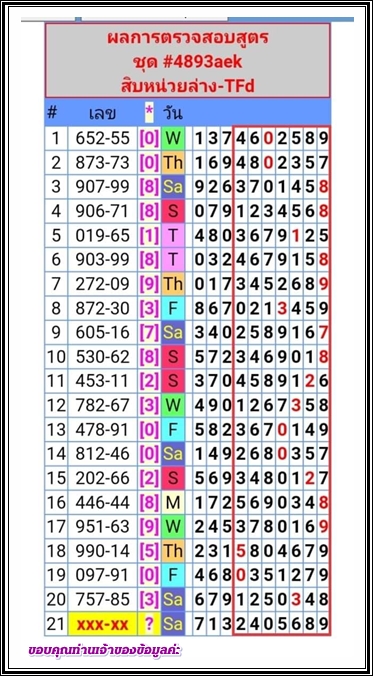This screenshot has height=676, width=373.
Task: Click the '[8]' value beside 446-44
Action: coord(149,502)
